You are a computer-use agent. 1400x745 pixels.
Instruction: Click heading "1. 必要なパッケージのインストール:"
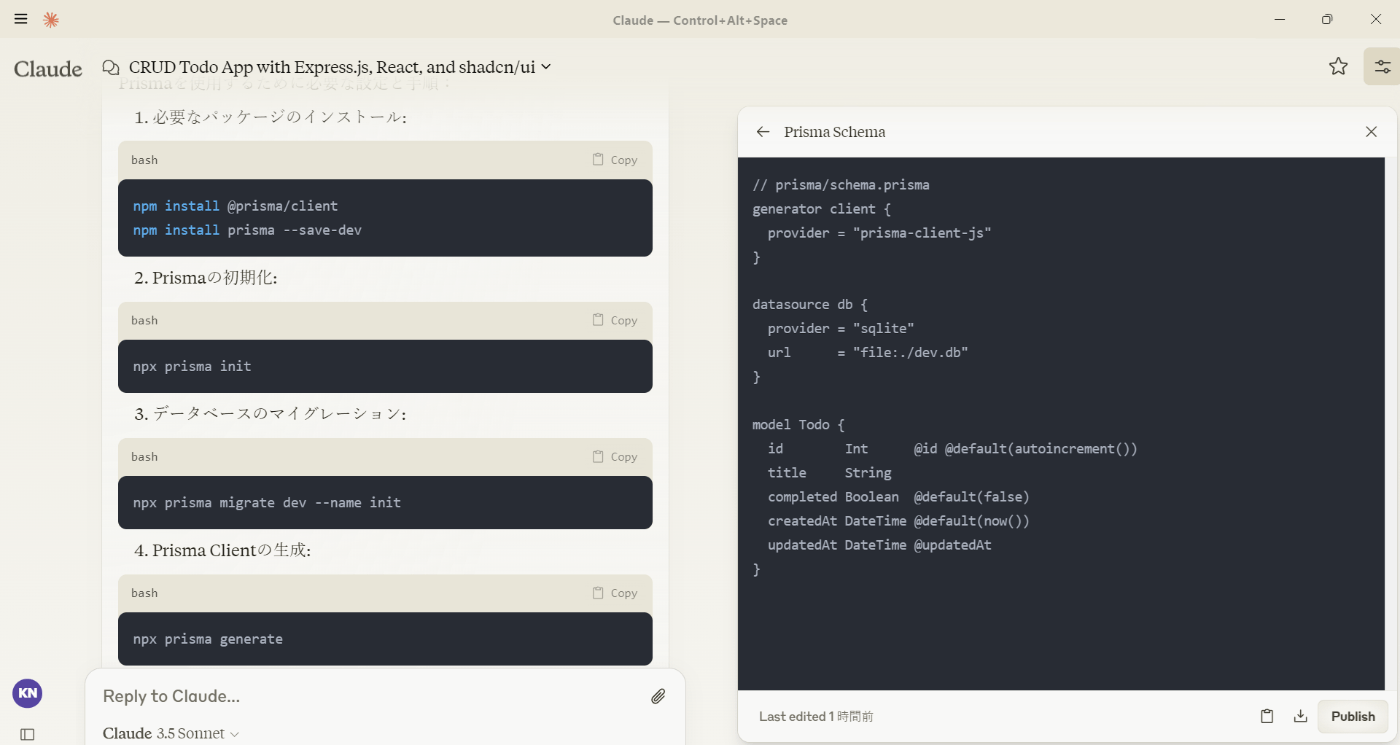click(270, 118)
